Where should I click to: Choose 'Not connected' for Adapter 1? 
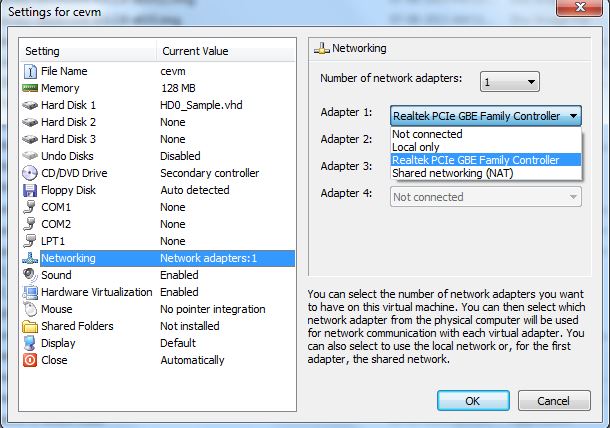(x=486, y=134)
